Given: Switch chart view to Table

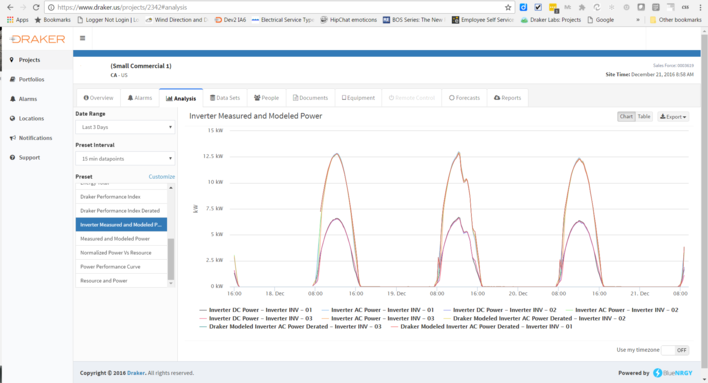Looking at the screenshot, I should point(644,117).
